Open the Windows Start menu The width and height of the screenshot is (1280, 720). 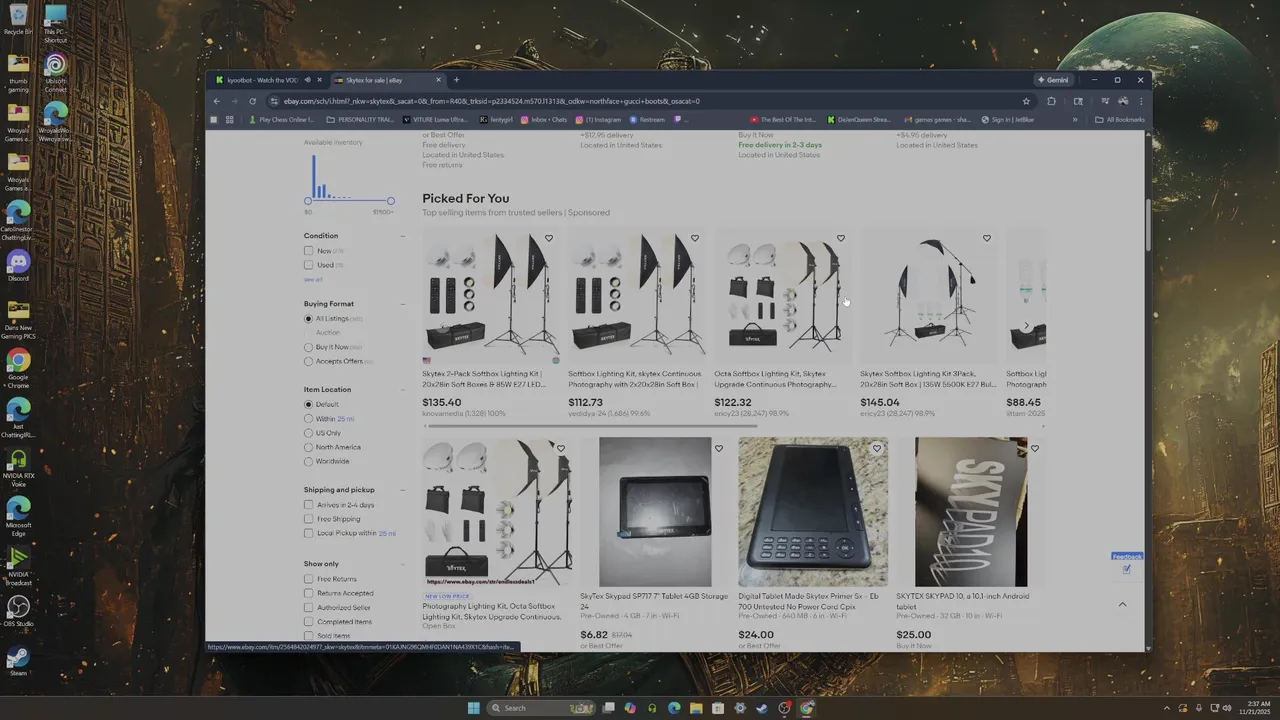point(474,708)
